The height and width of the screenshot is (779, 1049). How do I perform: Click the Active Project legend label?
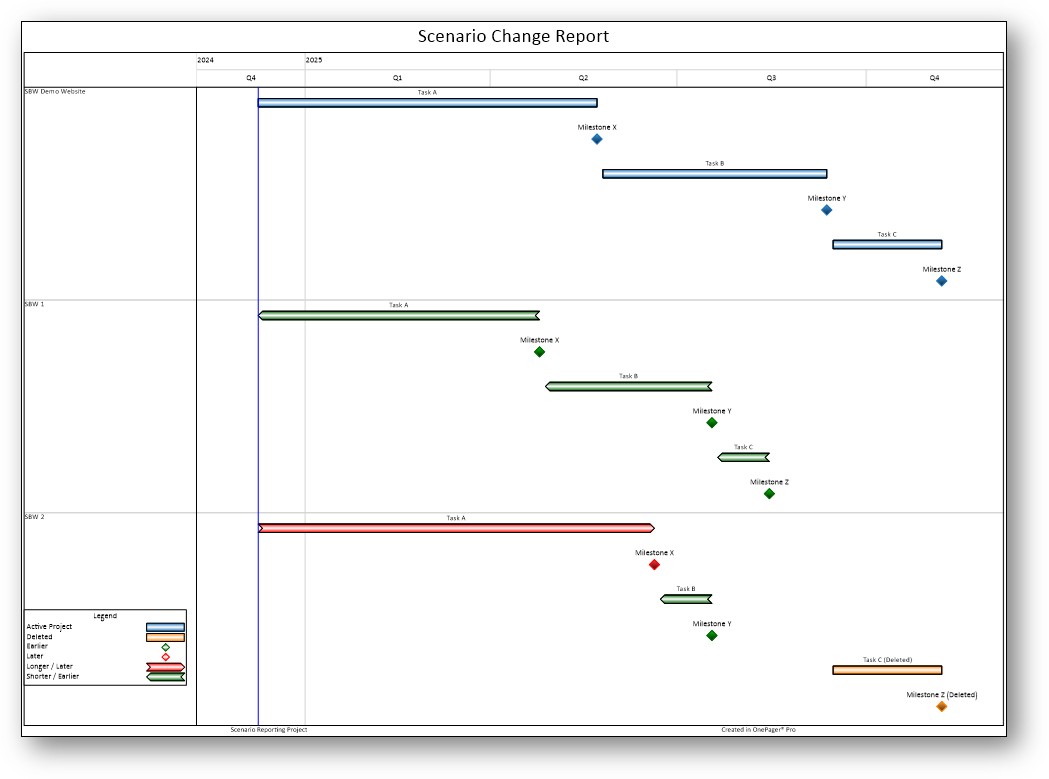point(50,627)
